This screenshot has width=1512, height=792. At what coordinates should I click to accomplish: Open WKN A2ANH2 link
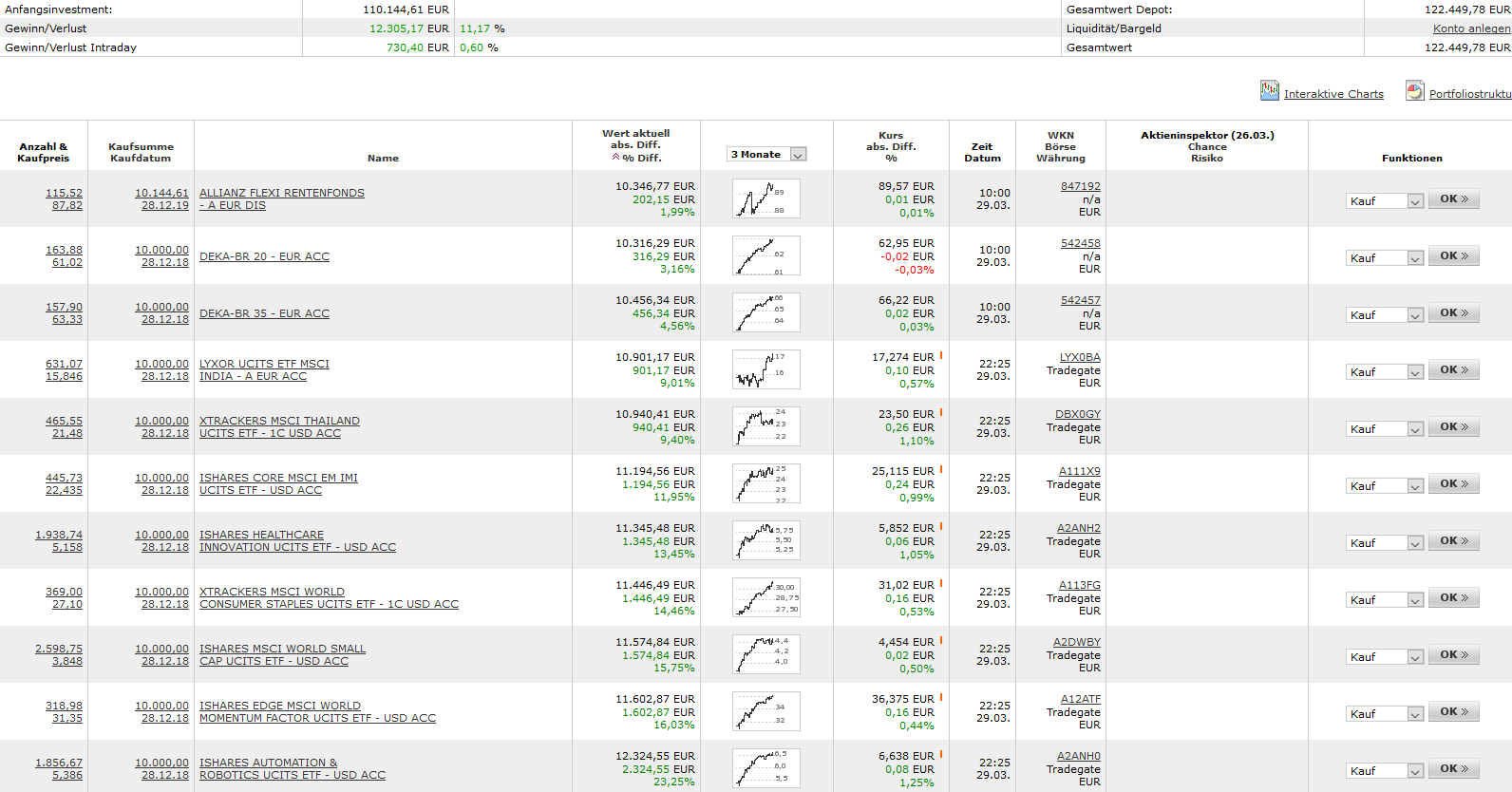pyautogui.click(x=1079, y=528)
